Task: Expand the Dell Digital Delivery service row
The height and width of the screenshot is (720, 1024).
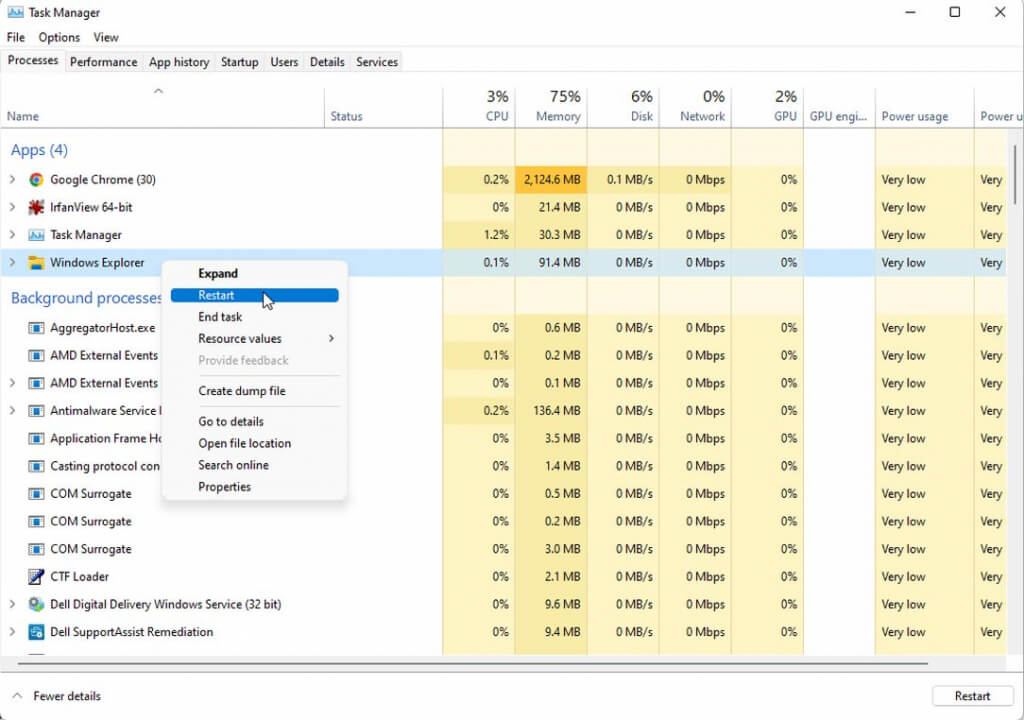Action: (x=12, y=605)
